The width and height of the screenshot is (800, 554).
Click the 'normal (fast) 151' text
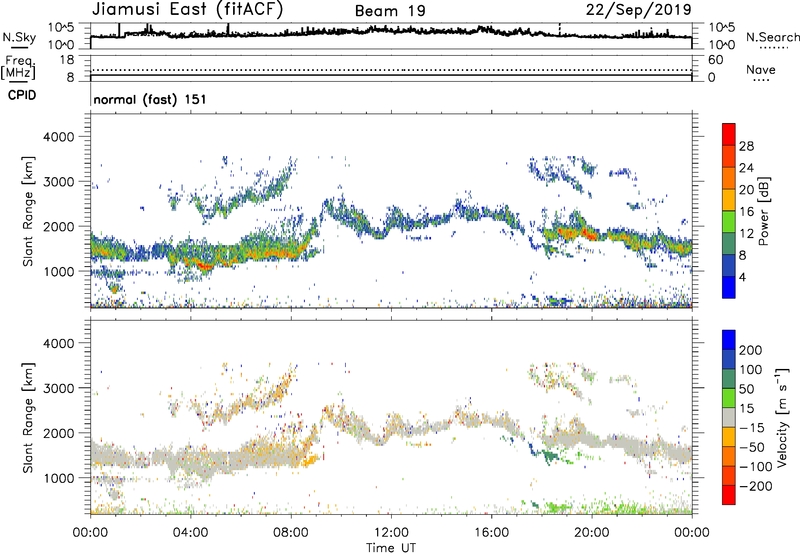(150, 99)
